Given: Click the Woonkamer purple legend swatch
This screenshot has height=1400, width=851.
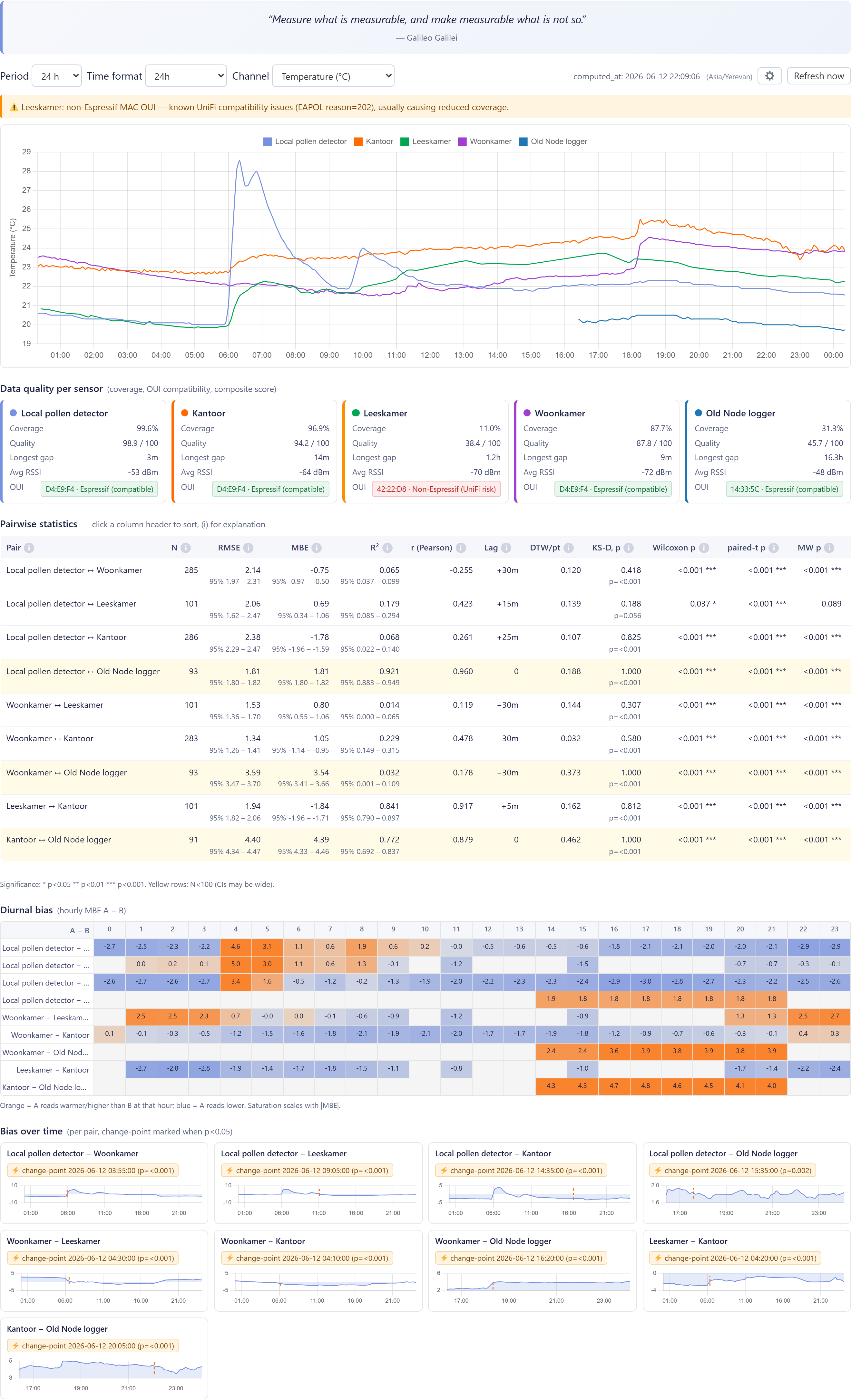Looking at the screenshot, I should pos(462,141).
